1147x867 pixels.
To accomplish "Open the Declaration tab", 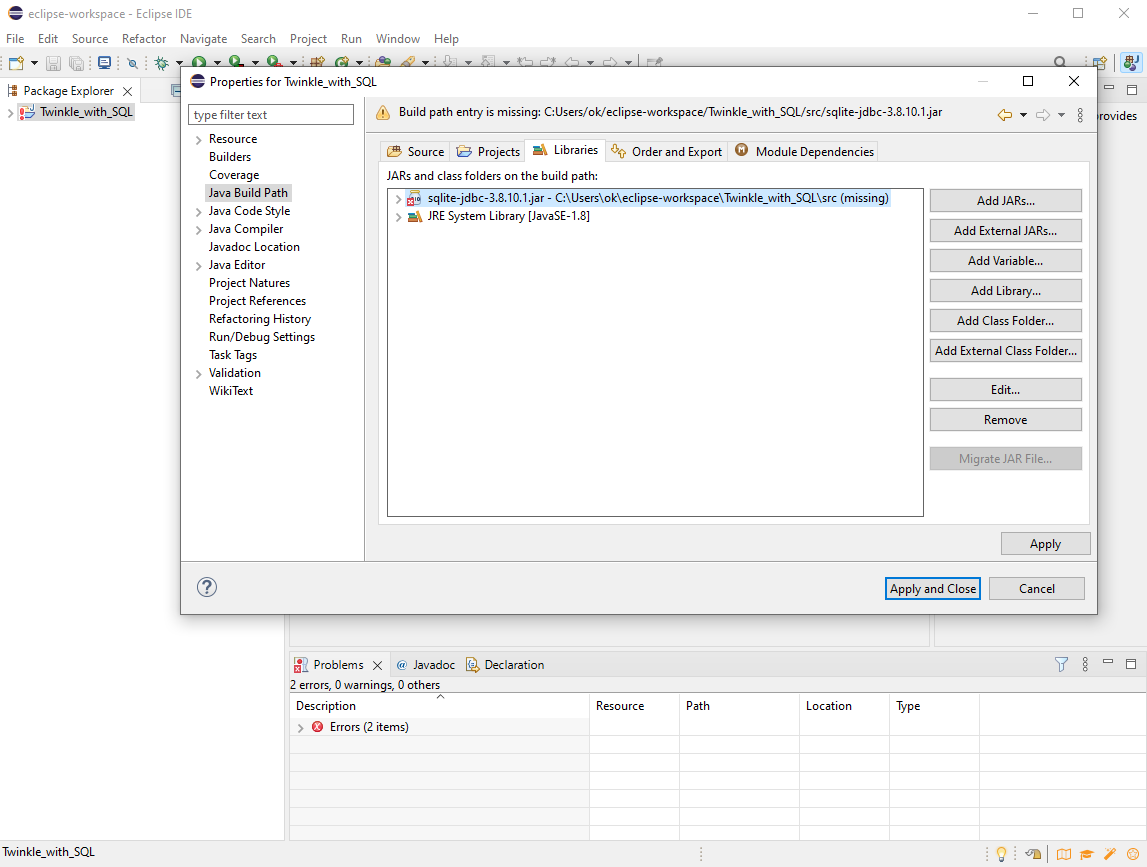I will (505, 664).
